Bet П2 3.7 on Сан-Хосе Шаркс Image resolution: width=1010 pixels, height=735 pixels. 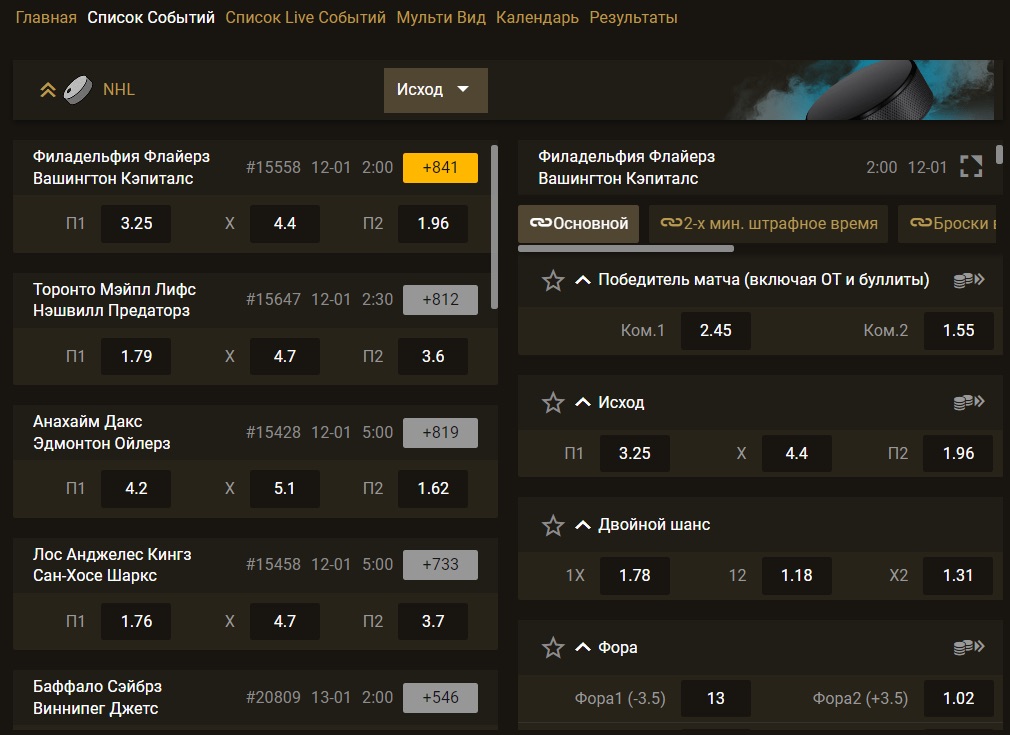[433, 621]
